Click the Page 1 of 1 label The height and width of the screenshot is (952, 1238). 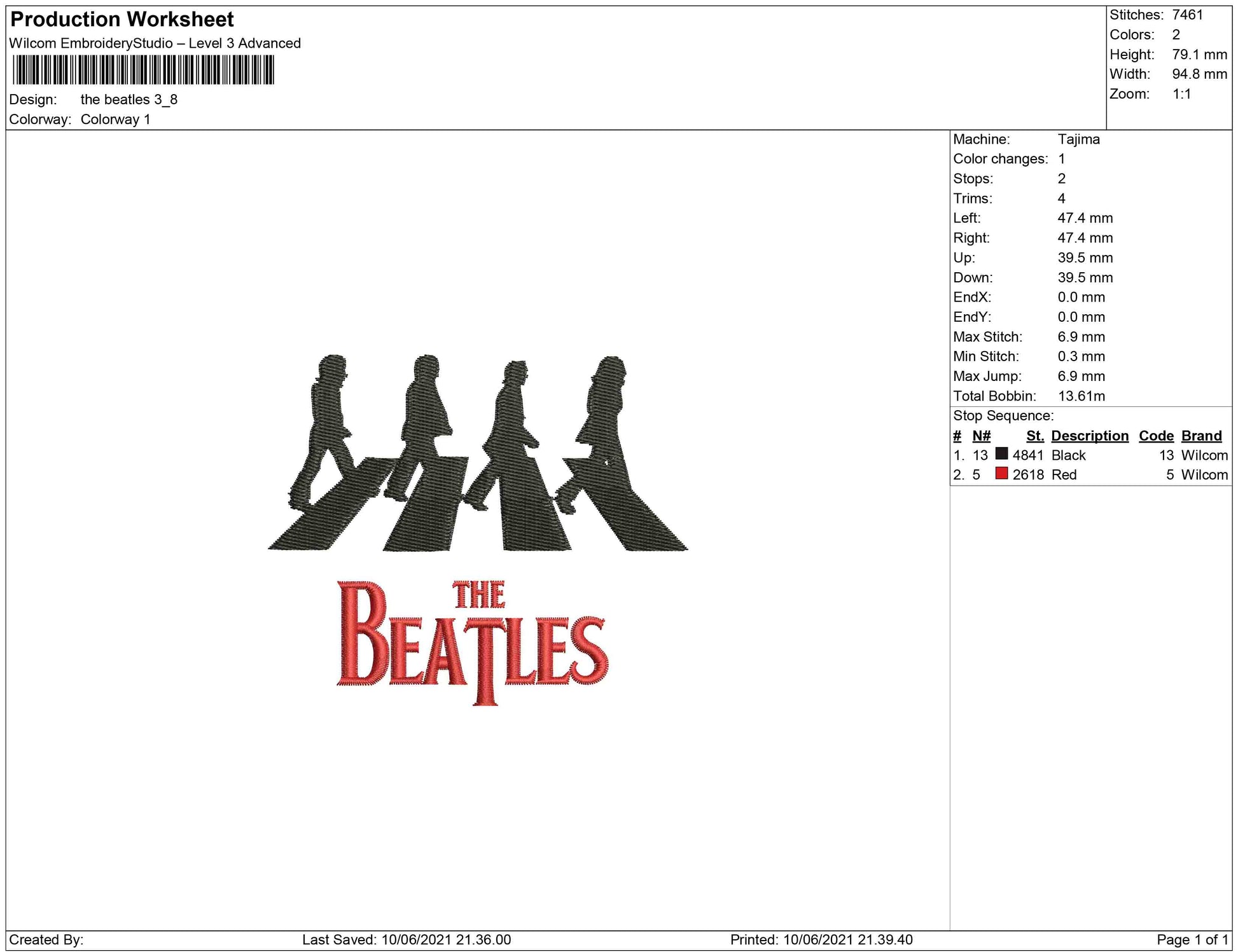(x=1192, y=939)
